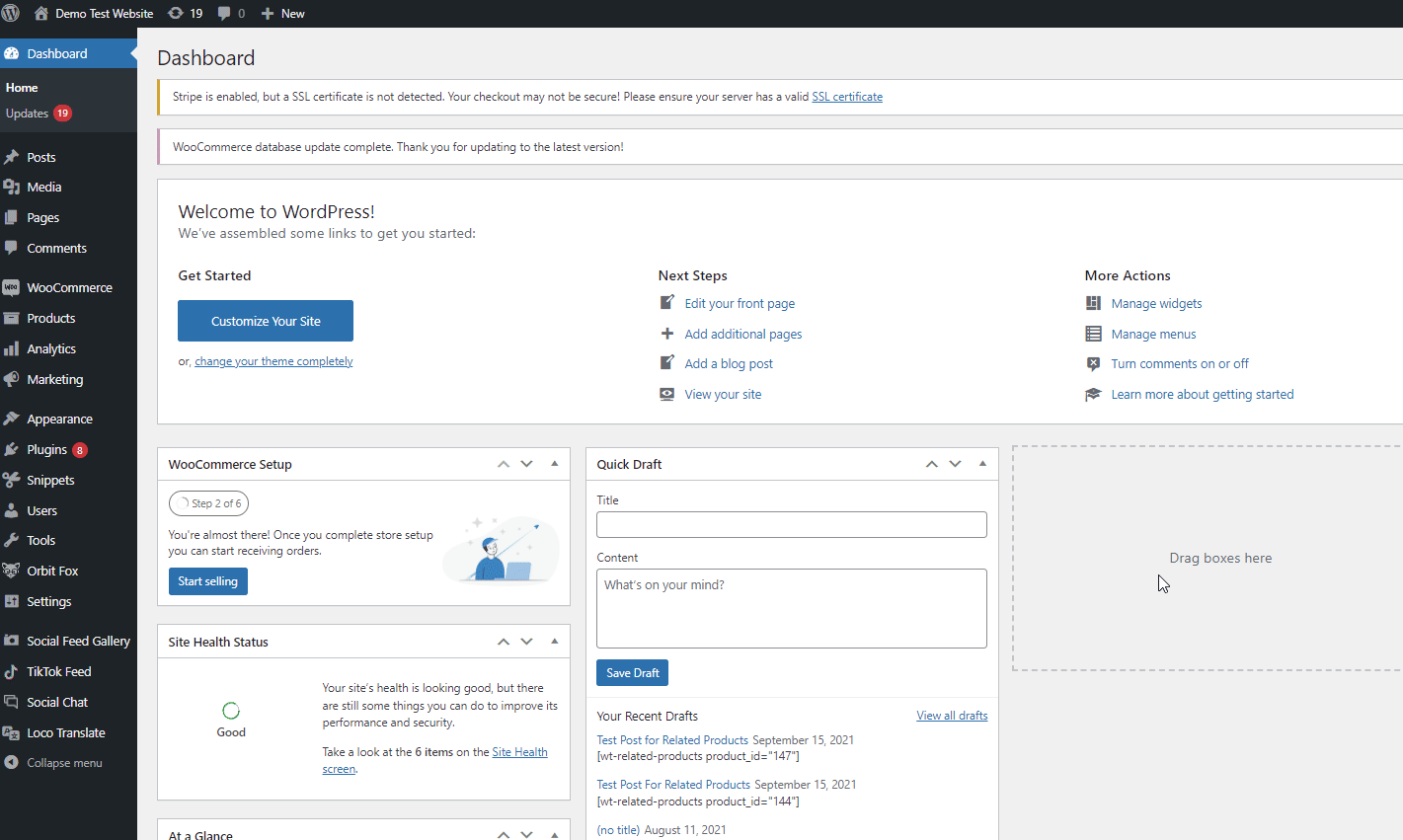The width and height of the screenshot is (1403, 840).
Task: Click the Posts pushpin icon
Action: 12,157
